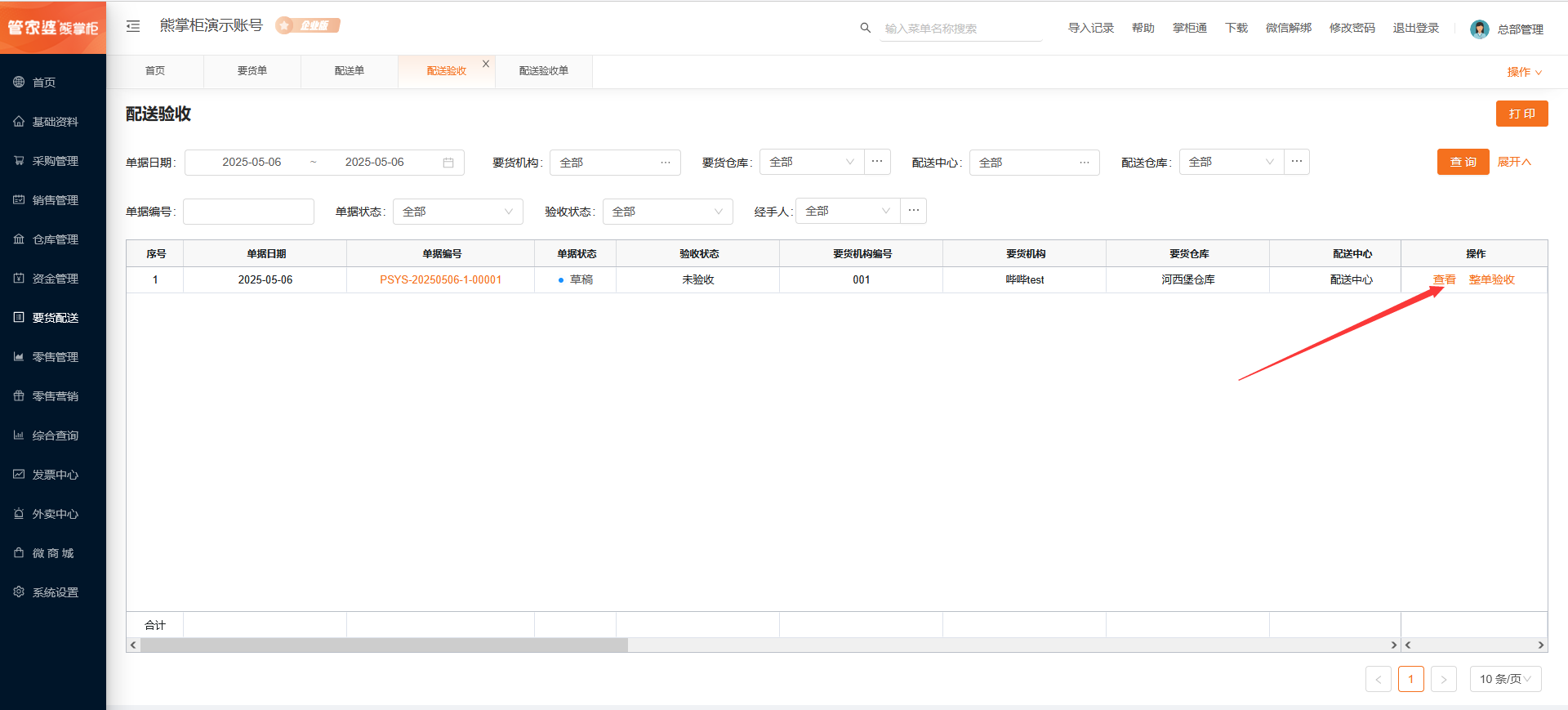Open the 单据状态 dropdown

[x=457, y=212]
